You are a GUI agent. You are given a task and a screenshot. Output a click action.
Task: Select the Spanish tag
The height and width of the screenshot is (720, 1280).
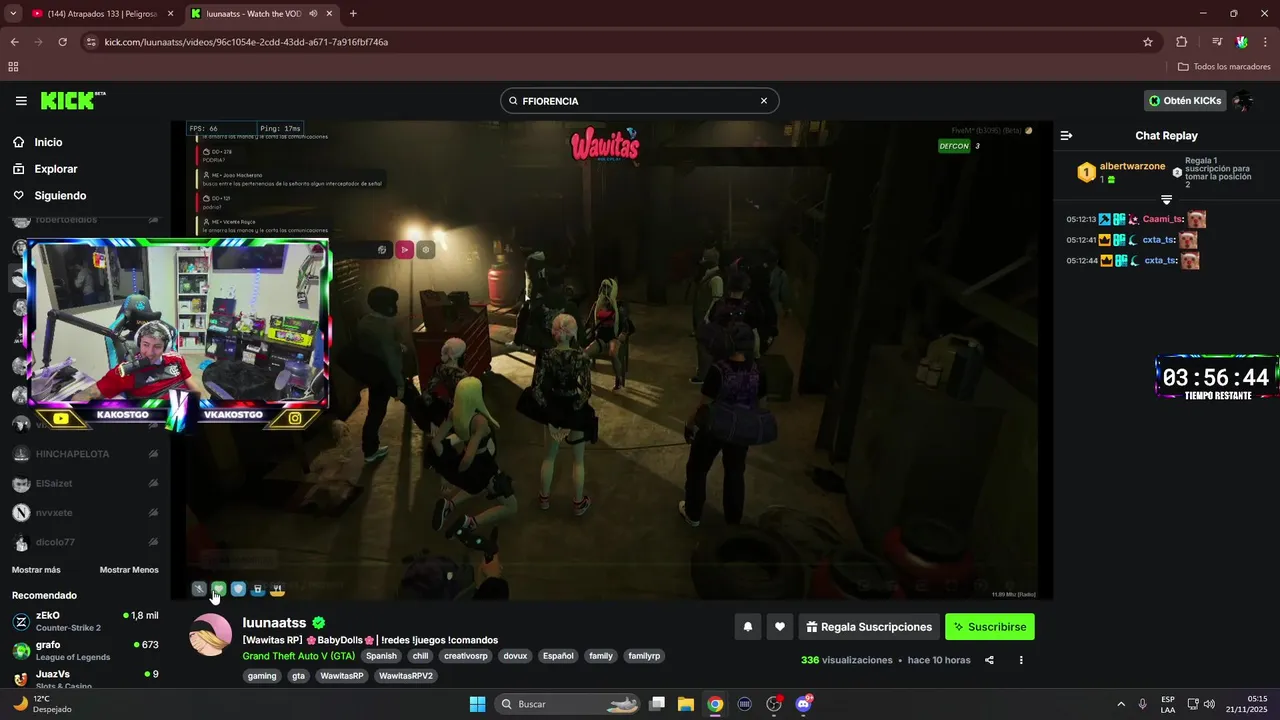click(x=381, y=656)
